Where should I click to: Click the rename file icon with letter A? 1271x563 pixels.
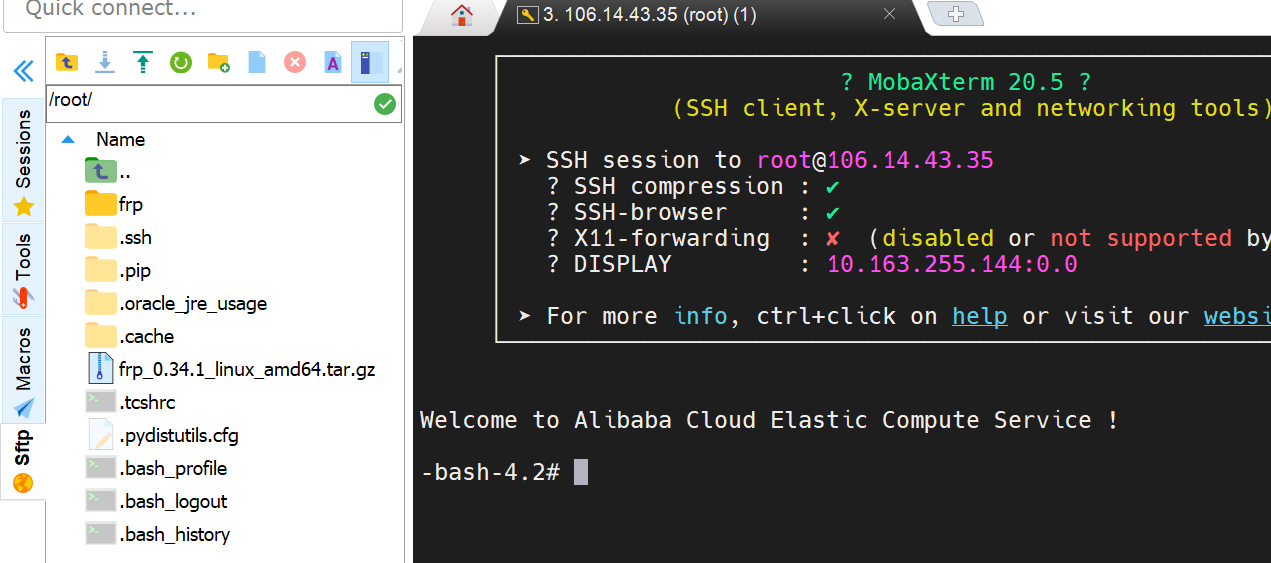point(333,62)
